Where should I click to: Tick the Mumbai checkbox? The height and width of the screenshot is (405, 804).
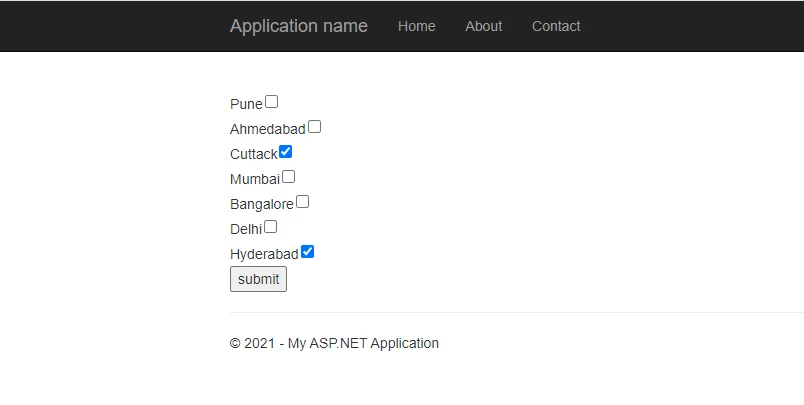point(289,177)
